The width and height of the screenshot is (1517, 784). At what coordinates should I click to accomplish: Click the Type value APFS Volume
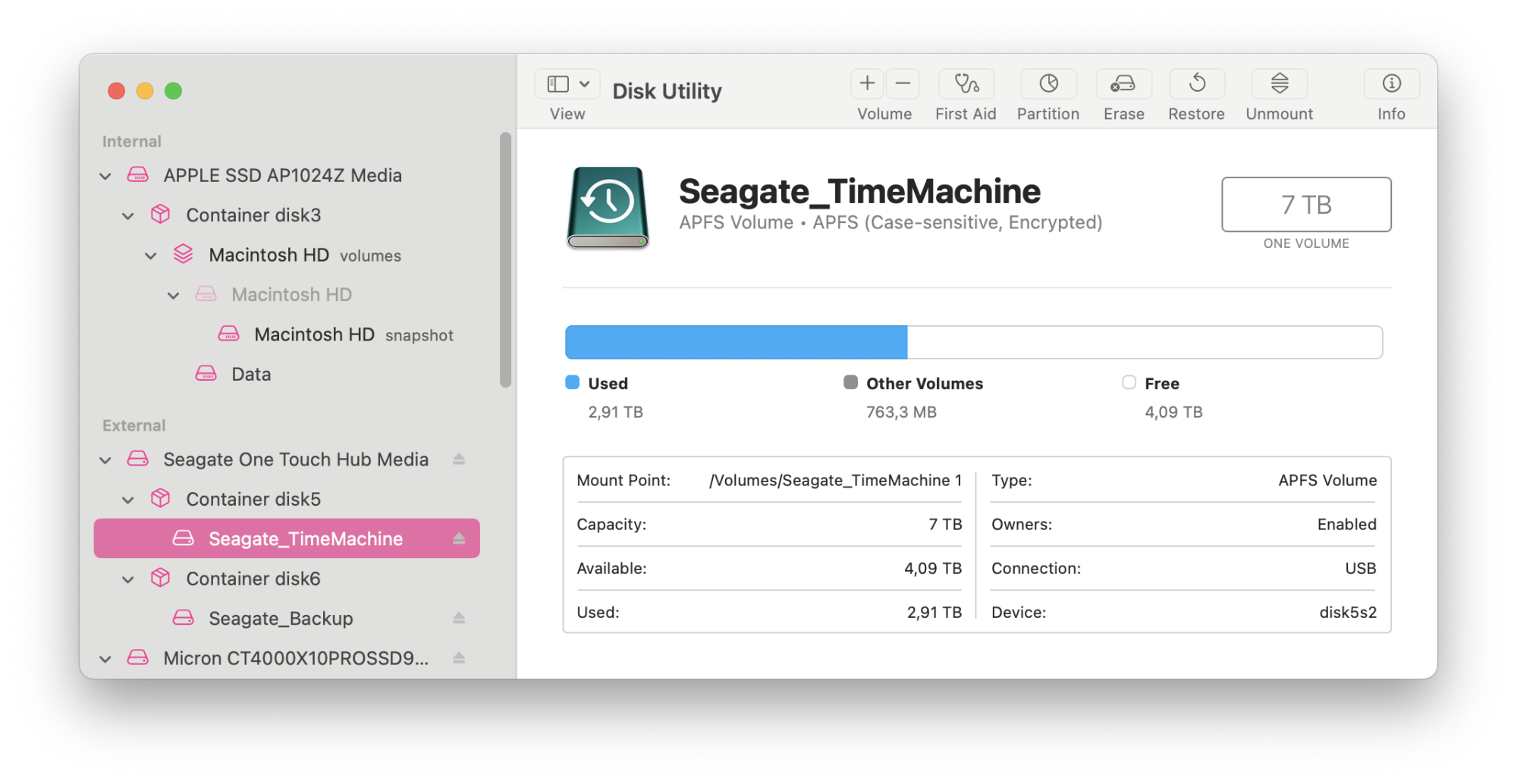tap(1327, 480)
